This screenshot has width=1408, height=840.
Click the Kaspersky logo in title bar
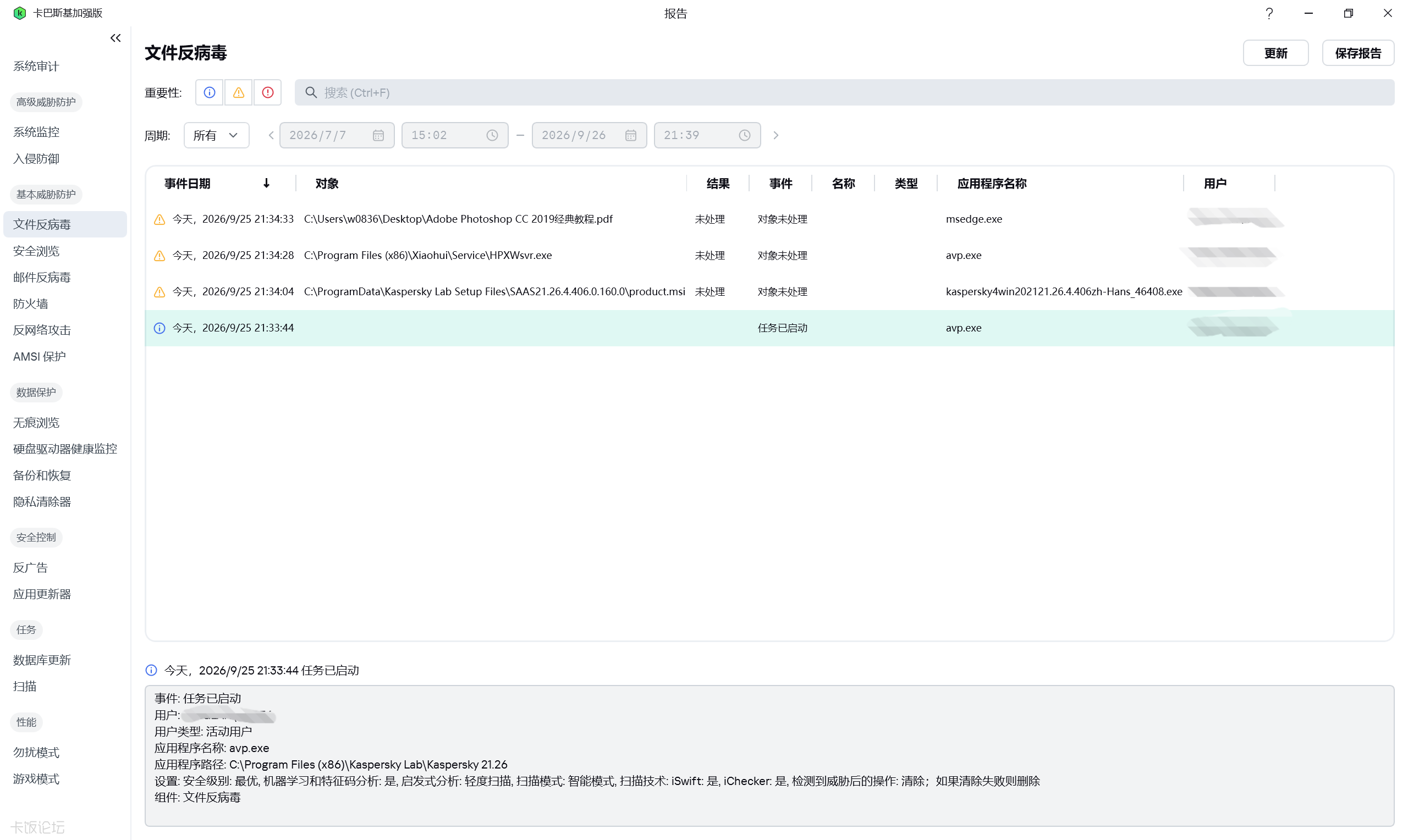click(x=20, y=13)
